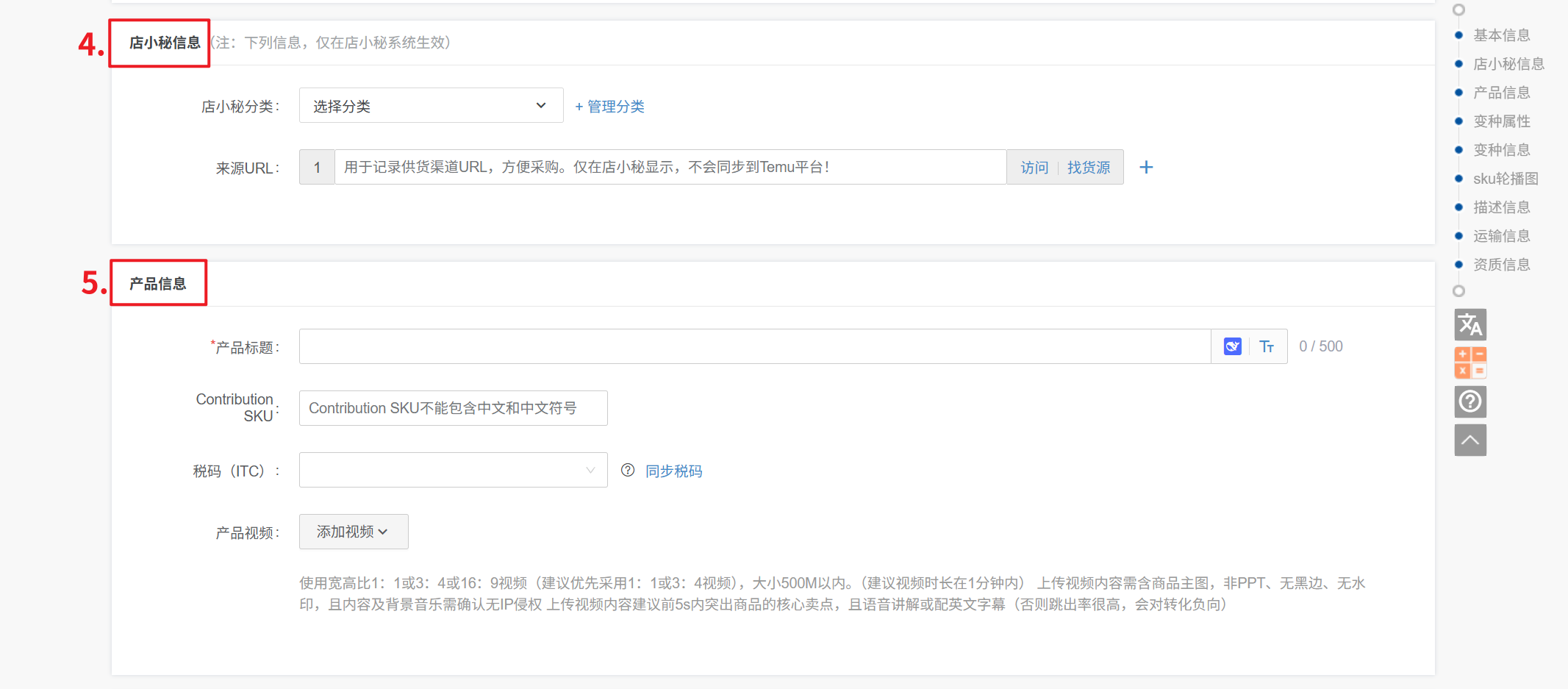
Task: Open the orange calculator tool icon
Action: pyautogui.click(x=1470, y=363)
